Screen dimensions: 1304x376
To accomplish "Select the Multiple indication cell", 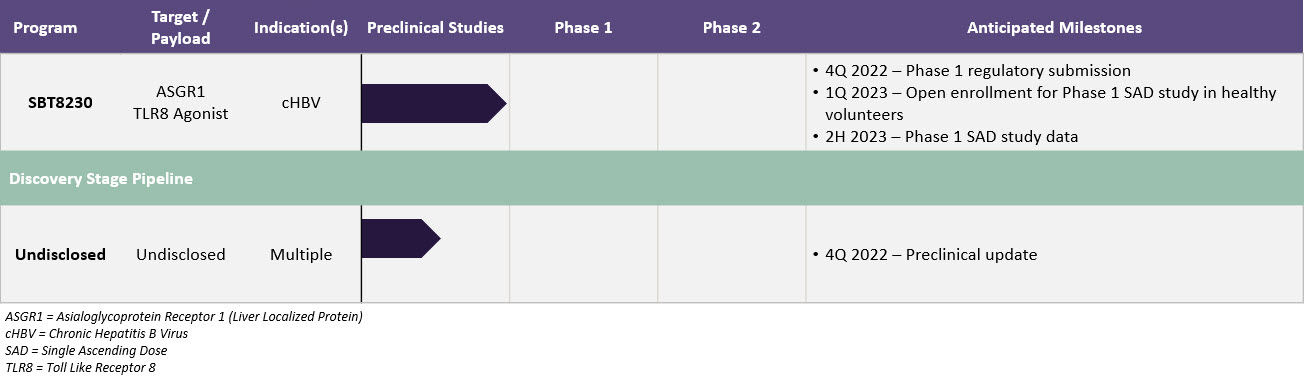I will coord(301,254).
